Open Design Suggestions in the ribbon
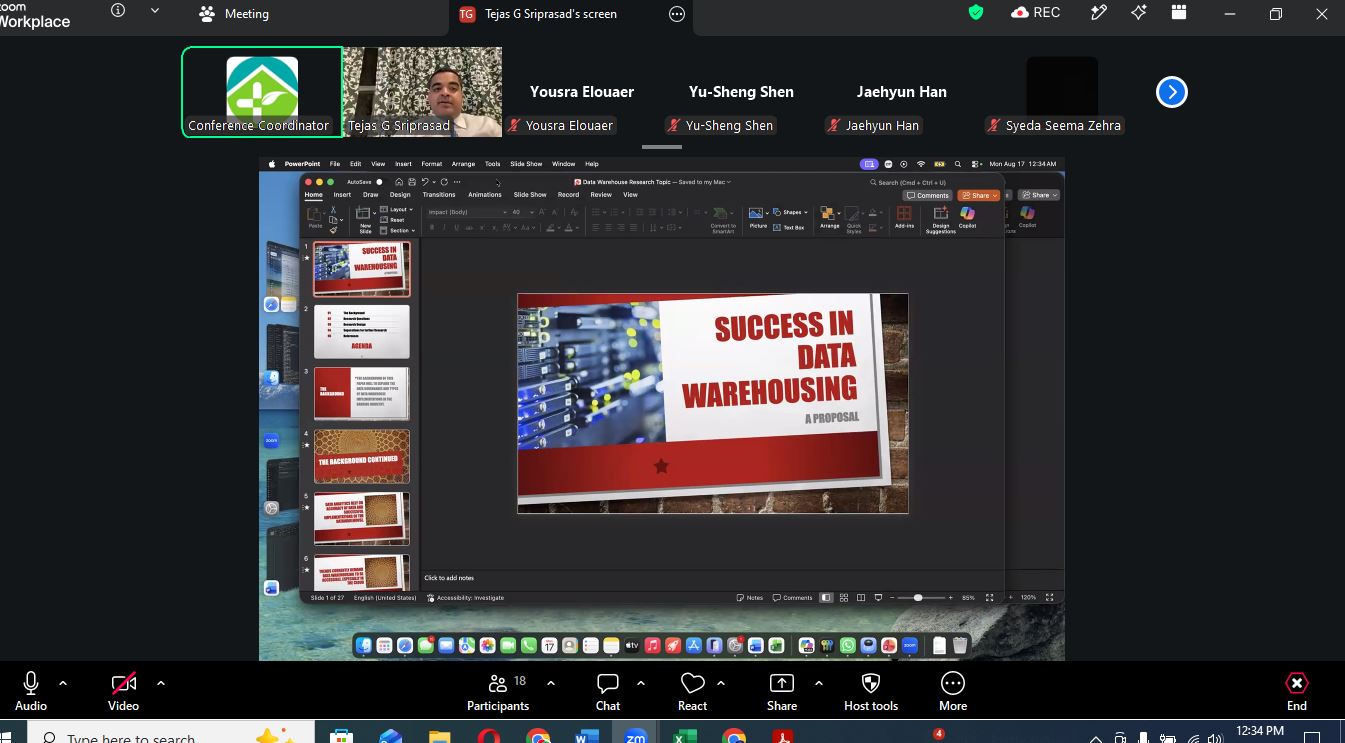Screen dimensions: 1345x743 [940, 220]
